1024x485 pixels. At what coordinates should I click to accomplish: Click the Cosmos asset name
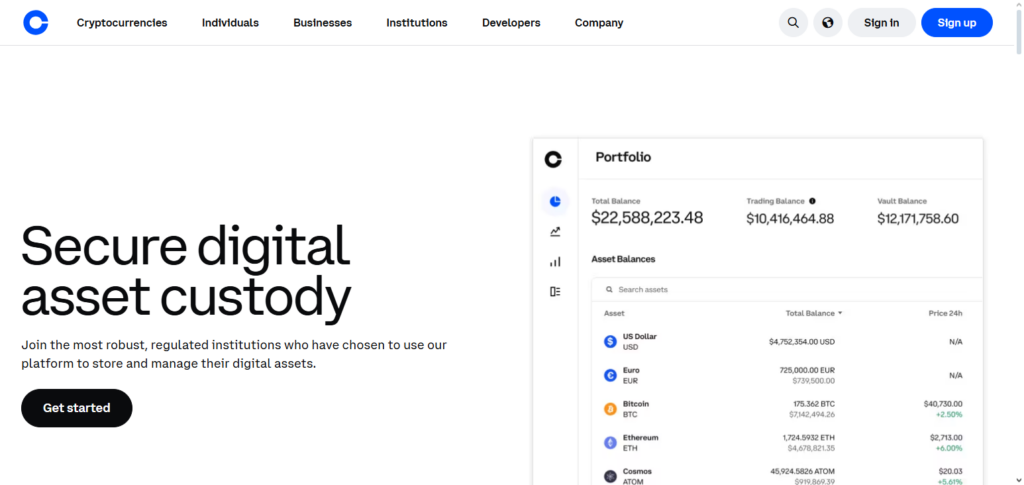637,471
